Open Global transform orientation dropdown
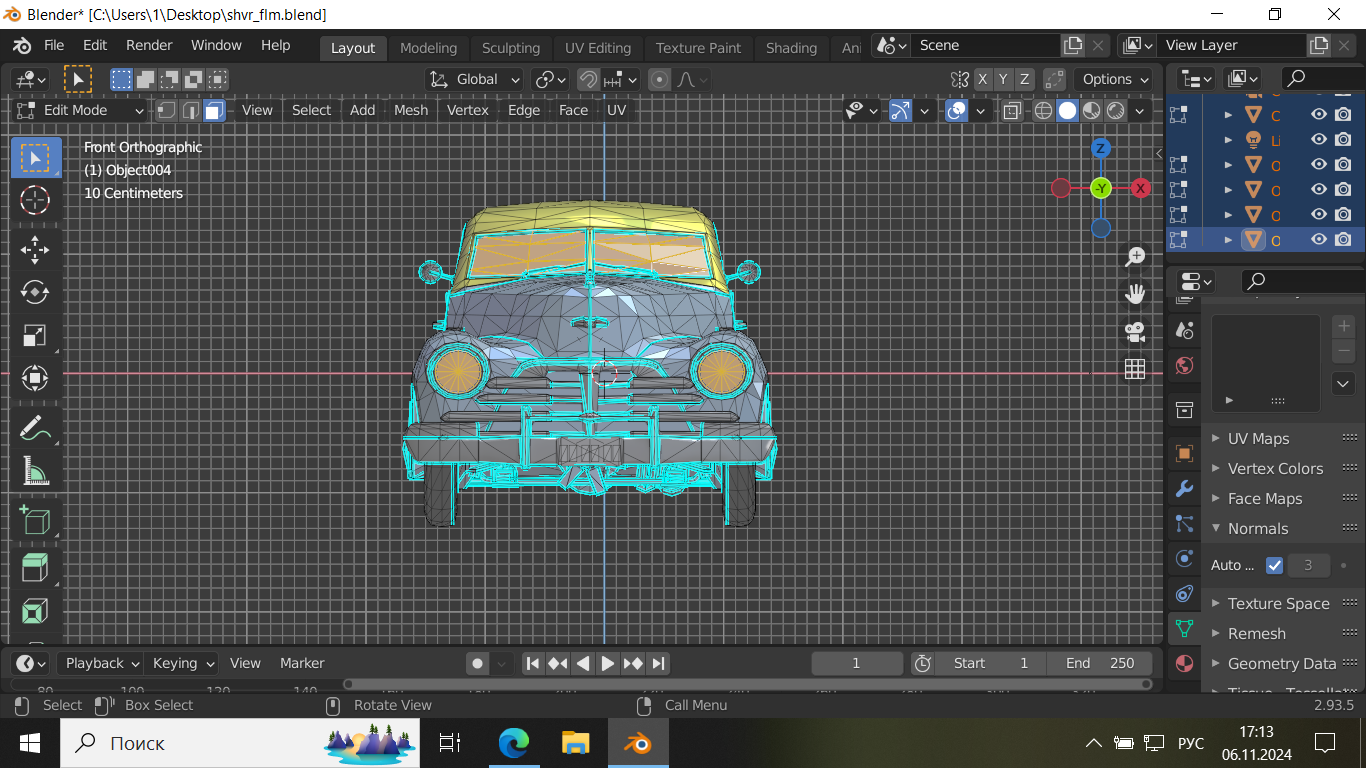Screen dimensions: 1366x768 point(475,79)
